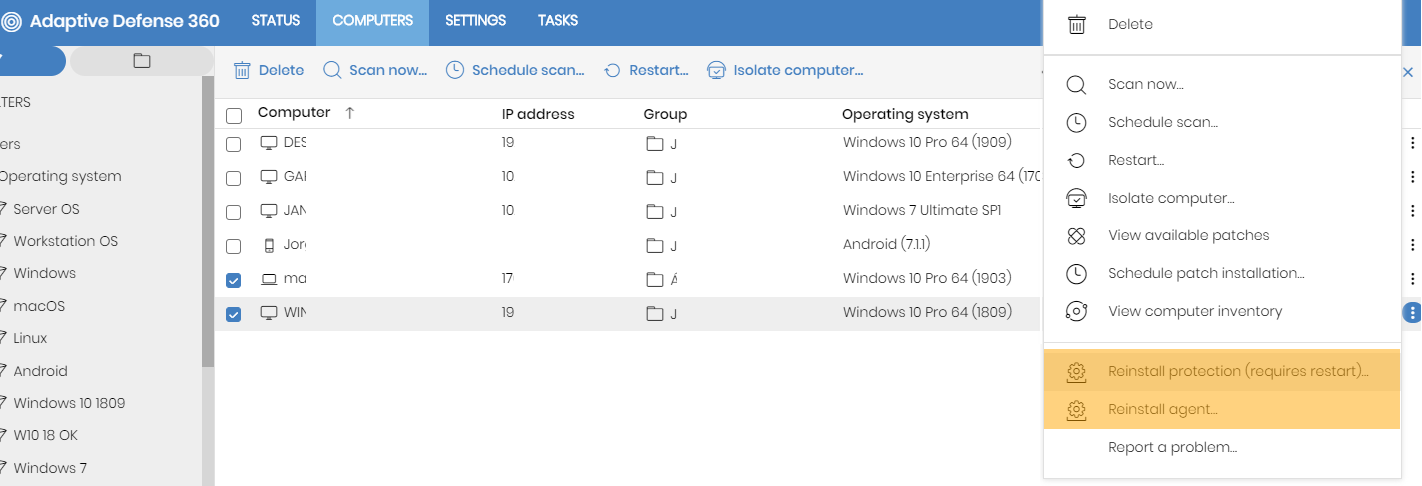Open the STATUS tab
Viewport: 1422px width, 486px height.
pyautogui.click(x=275, y=21)
